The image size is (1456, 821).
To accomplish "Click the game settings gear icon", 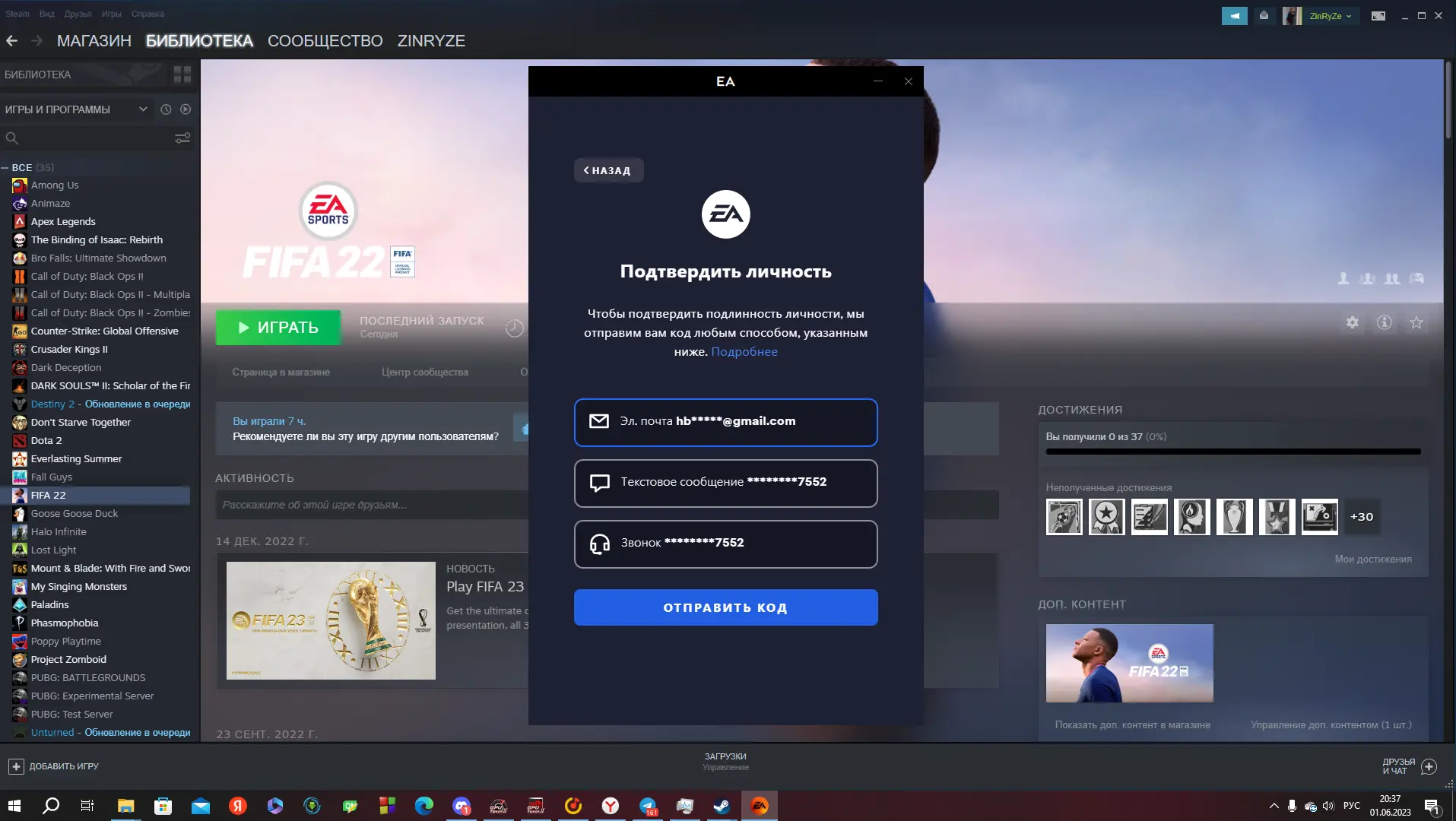I will pyautogui.click(x=1352, y=322).
